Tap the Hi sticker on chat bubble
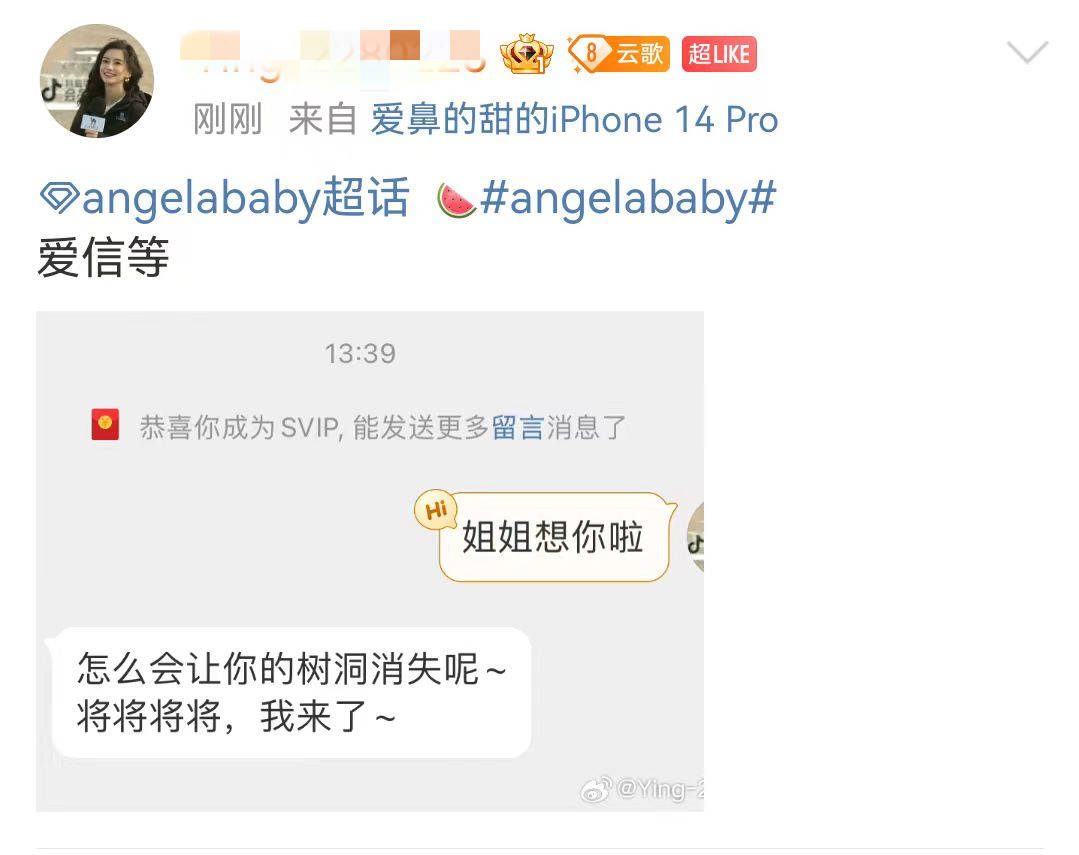 436,510
